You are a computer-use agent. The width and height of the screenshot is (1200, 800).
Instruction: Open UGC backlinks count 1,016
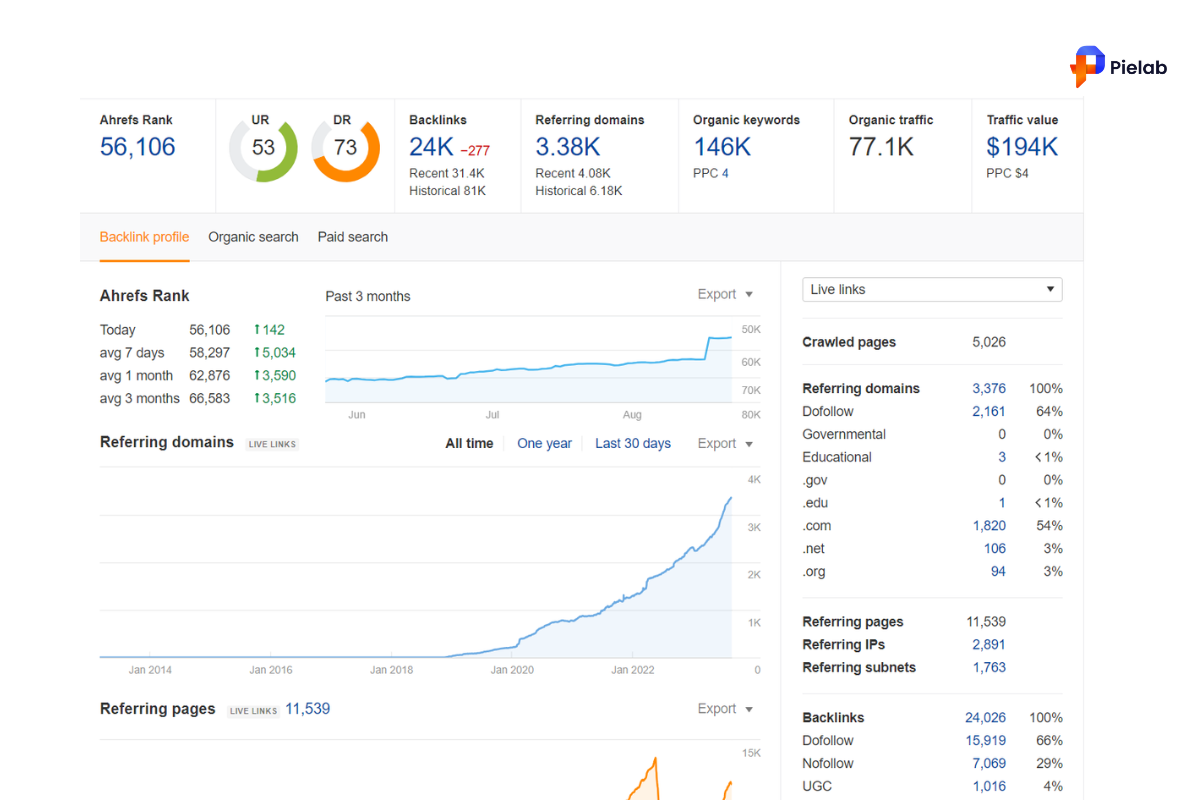click(989, 787)
